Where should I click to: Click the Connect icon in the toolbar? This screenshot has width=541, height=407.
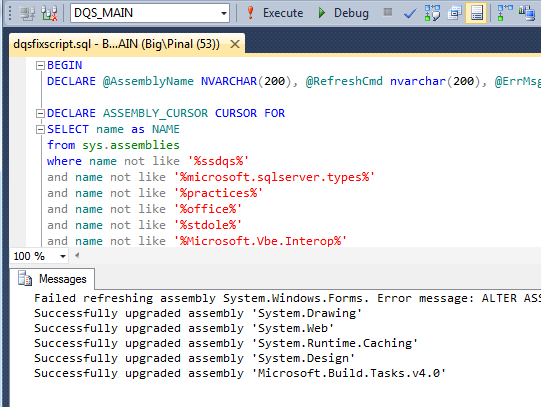(x=27, y=13)
